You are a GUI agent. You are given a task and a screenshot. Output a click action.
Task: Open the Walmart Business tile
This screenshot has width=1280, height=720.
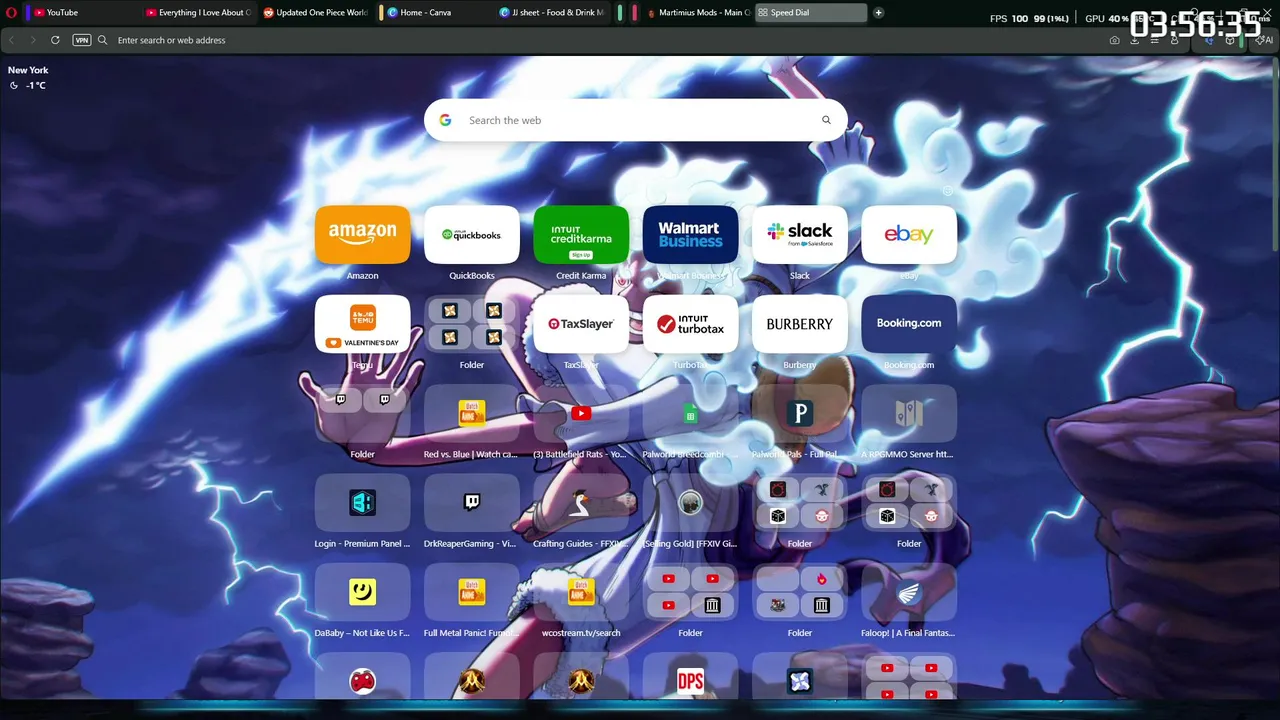[690, 235]
